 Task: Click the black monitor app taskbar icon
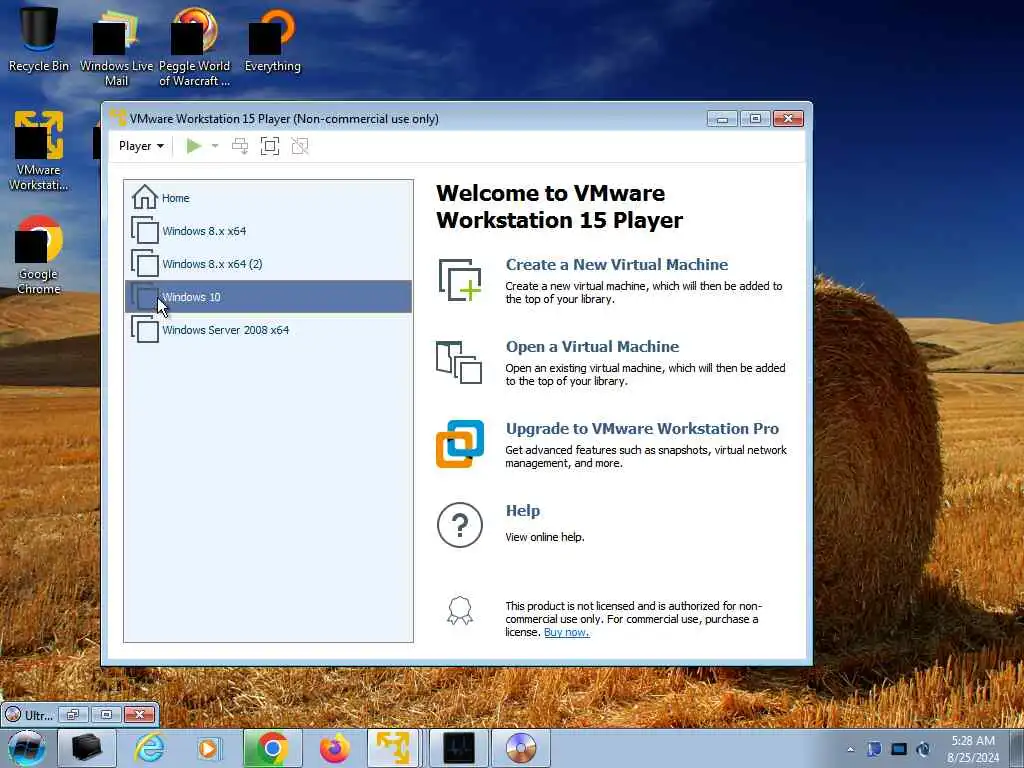[x=458, y=748]
